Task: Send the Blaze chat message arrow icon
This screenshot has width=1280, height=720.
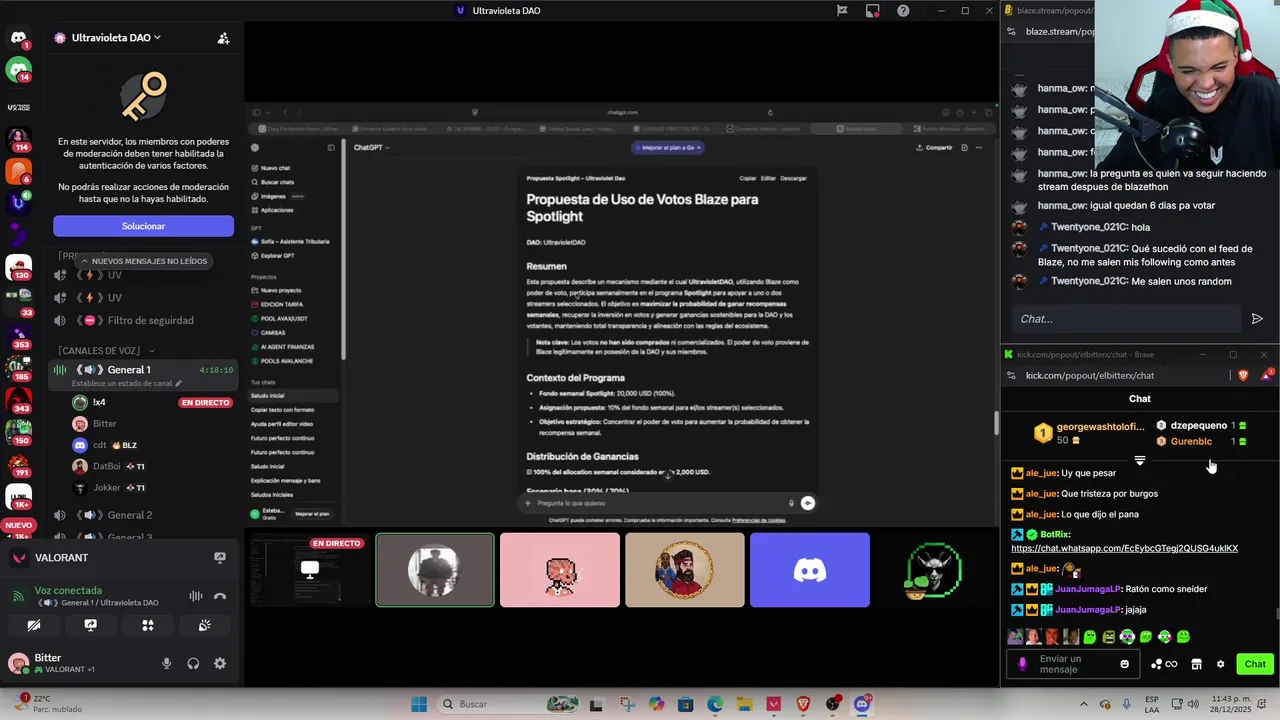Action: [1257, 319]
